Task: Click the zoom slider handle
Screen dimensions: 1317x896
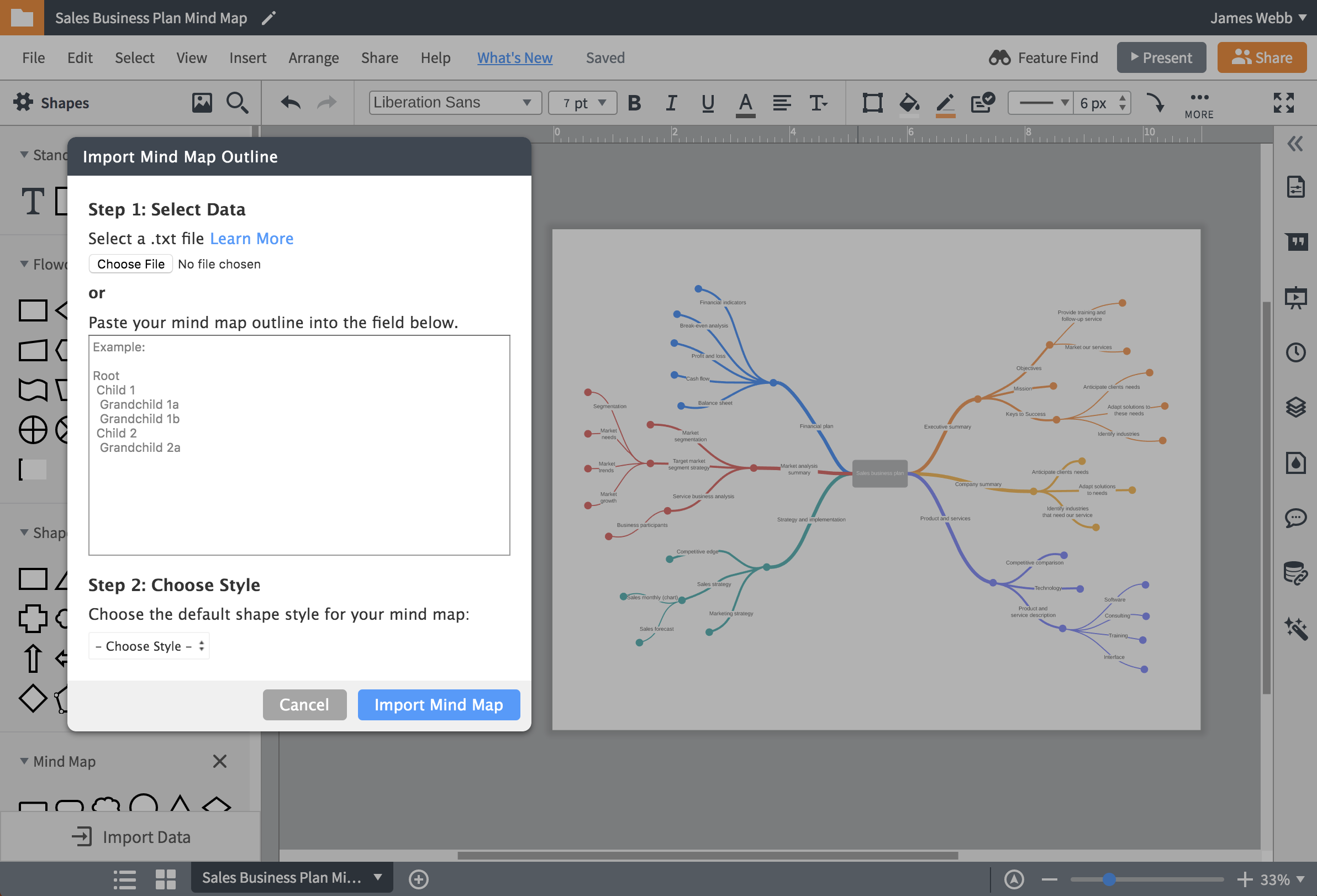Action: [1109, 879]
